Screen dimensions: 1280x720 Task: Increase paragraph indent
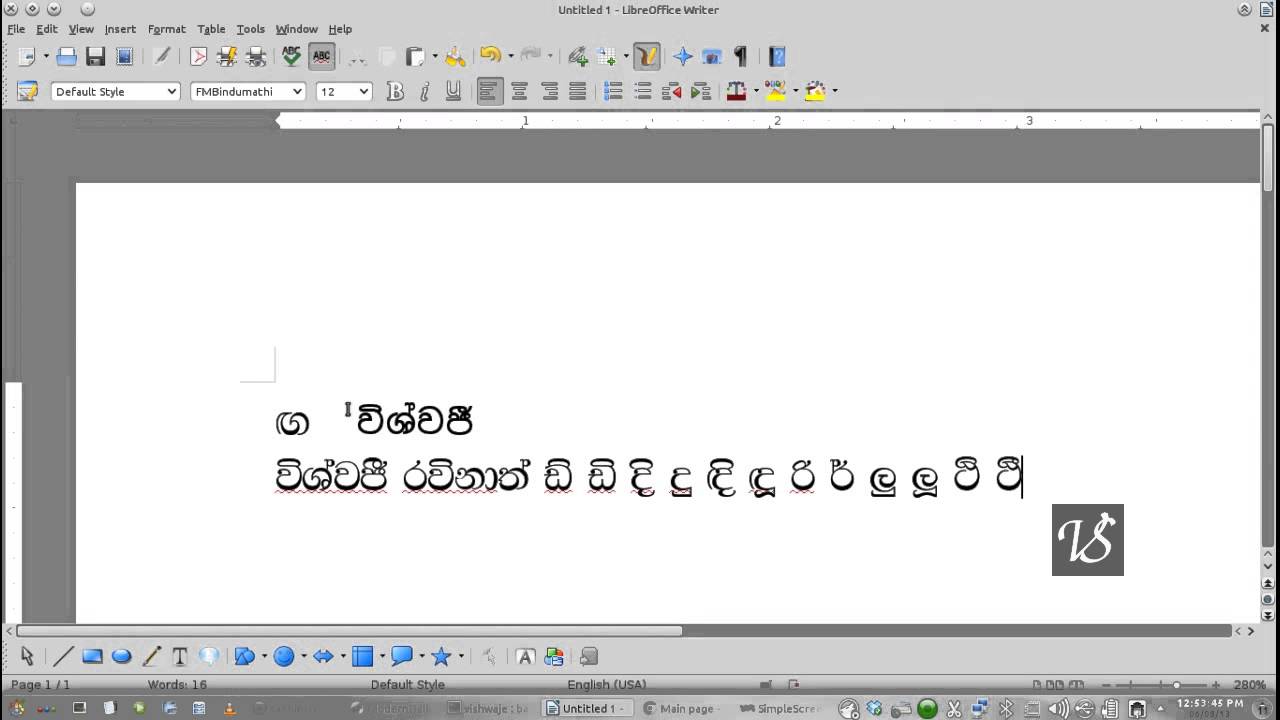coord(701,91)
